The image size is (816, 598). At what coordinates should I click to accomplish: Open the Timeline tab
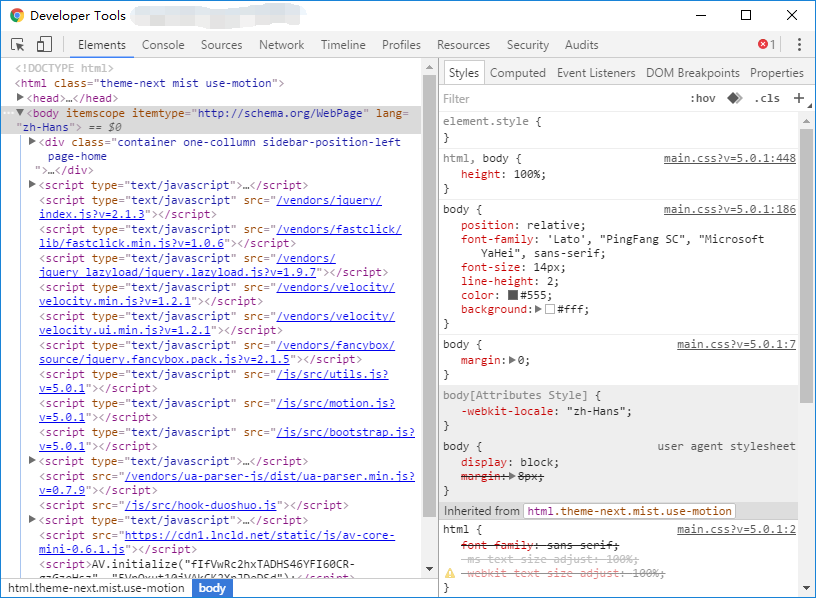coord(343,45)
